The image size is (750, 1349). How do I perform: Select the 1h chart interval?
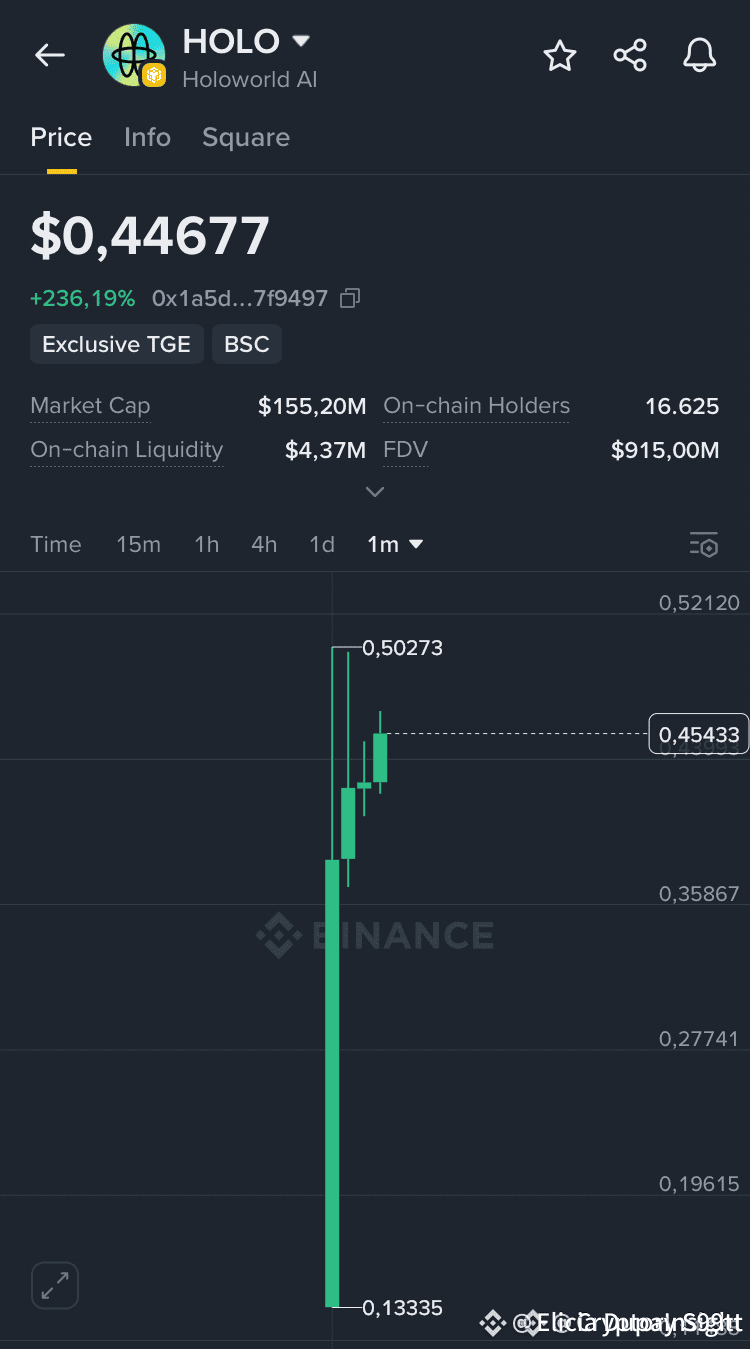pos(206,545)
